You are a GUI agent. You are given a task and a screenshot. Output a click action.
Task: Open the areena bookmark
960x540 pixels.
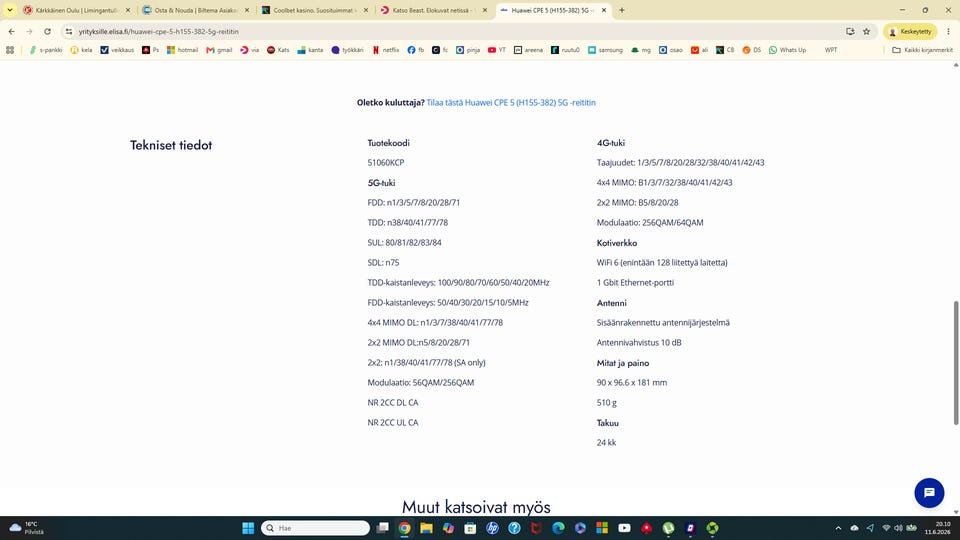pos(528,50)
